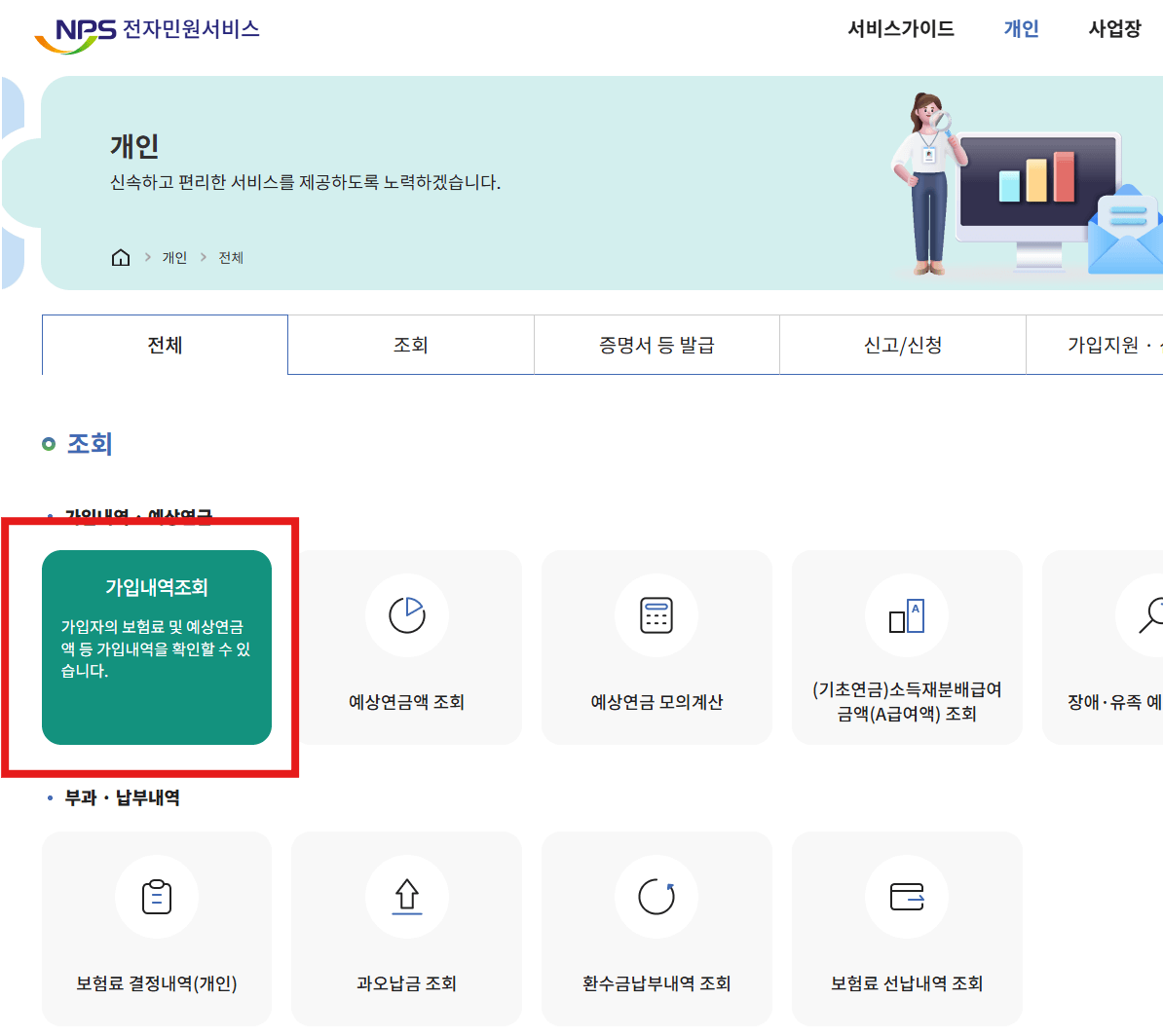This screenshot has width=1163, height=1036.
Task: Click the 개인 breadcrumb link
Action: pyautogui.click(x=174, y=257)
